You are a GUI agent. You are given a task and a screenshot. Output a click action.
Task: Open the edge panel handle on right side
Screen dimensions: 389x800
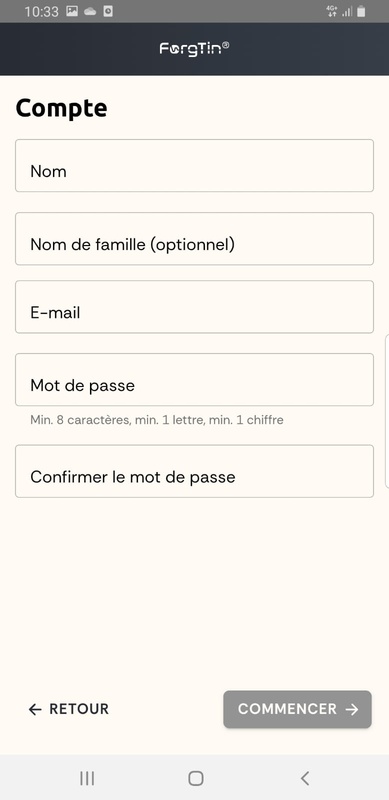386,411
